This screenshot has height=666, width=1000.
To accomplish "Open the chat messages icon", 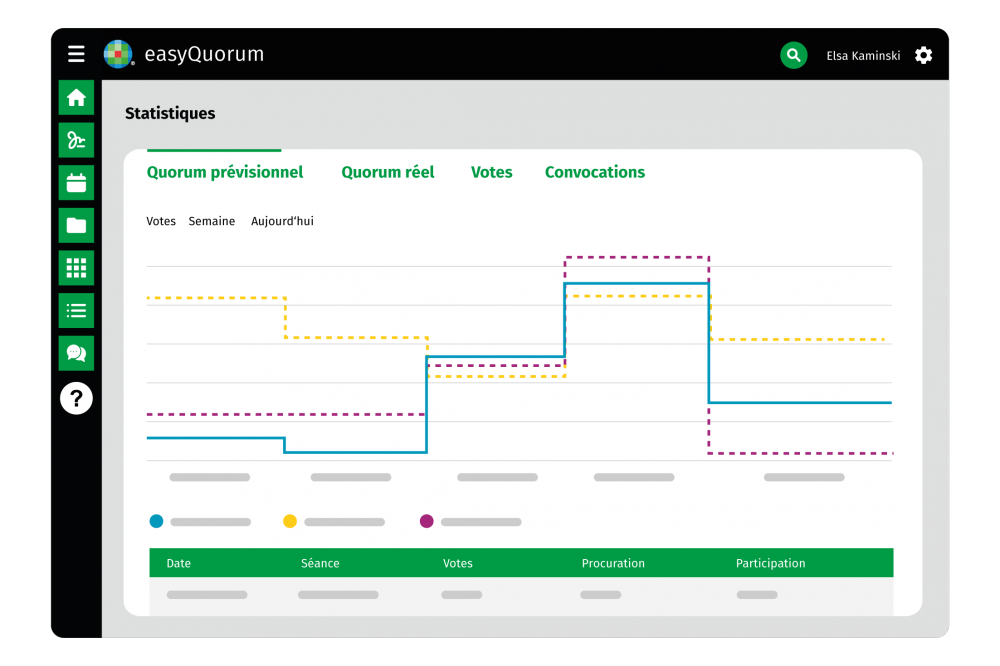I will pos(76,353).
